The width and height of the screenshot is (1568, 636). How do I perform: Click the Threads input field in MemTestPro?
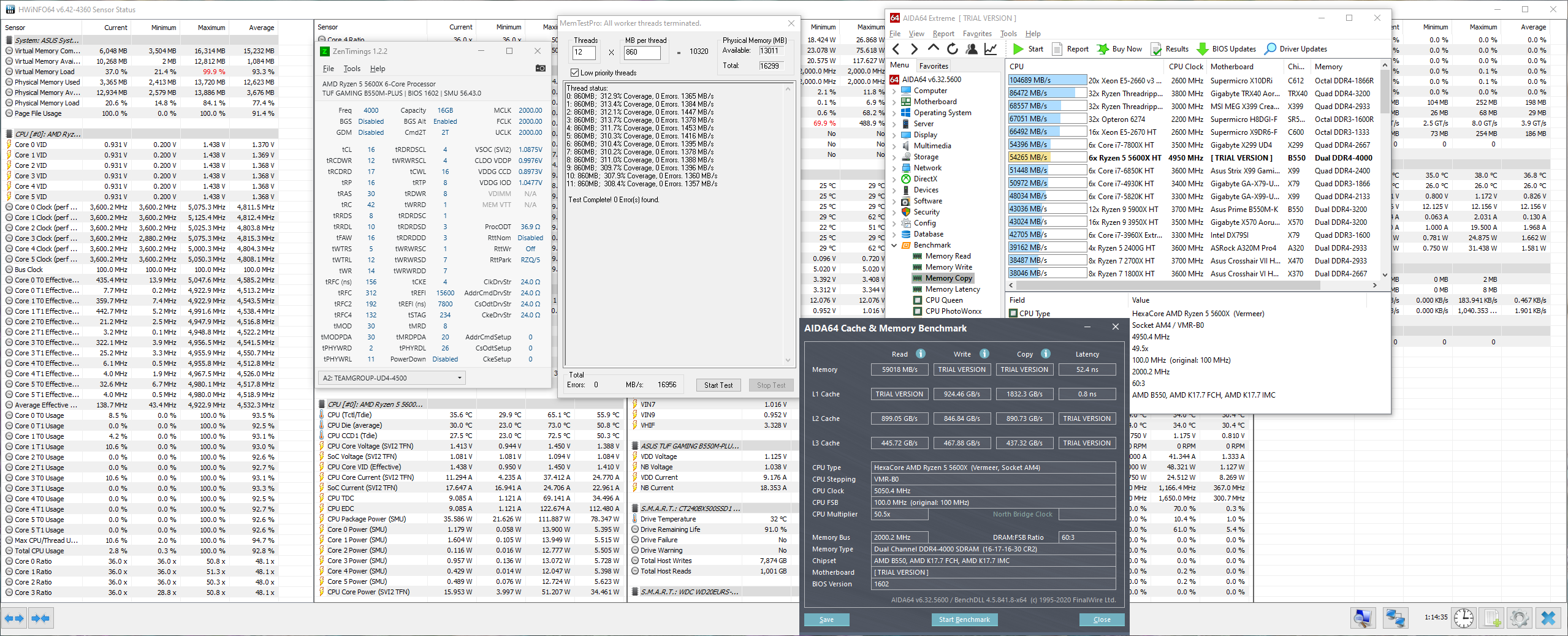[584, 53]
